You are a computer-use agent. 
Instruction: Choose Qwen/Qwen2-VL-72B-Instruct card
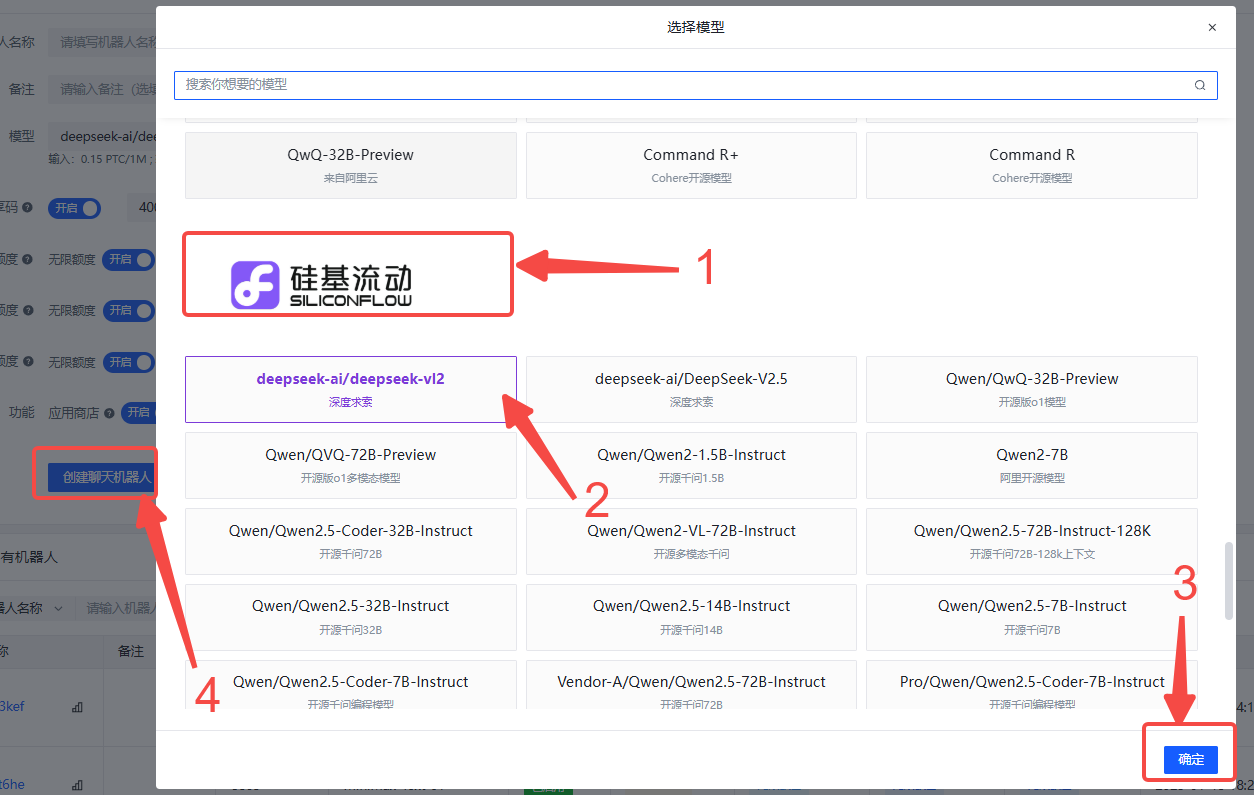tap(691, 541)
